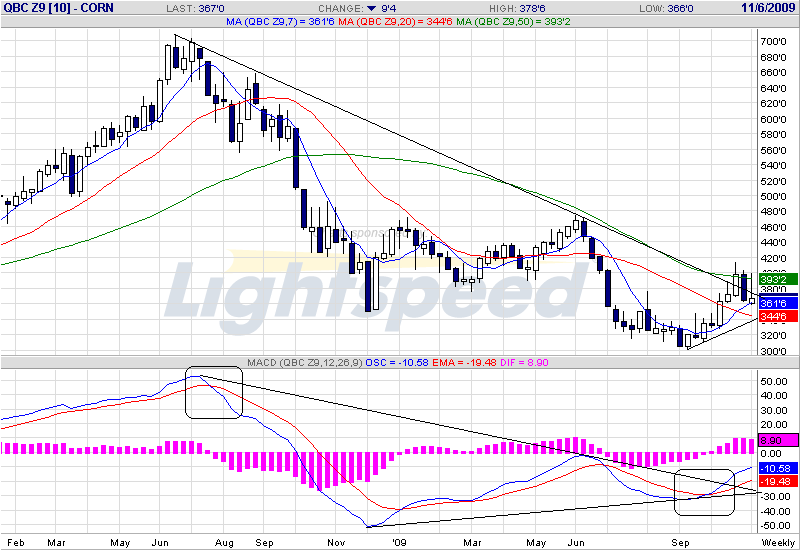
Task: Select the LAST: 367'0 value
Action: 195,9
